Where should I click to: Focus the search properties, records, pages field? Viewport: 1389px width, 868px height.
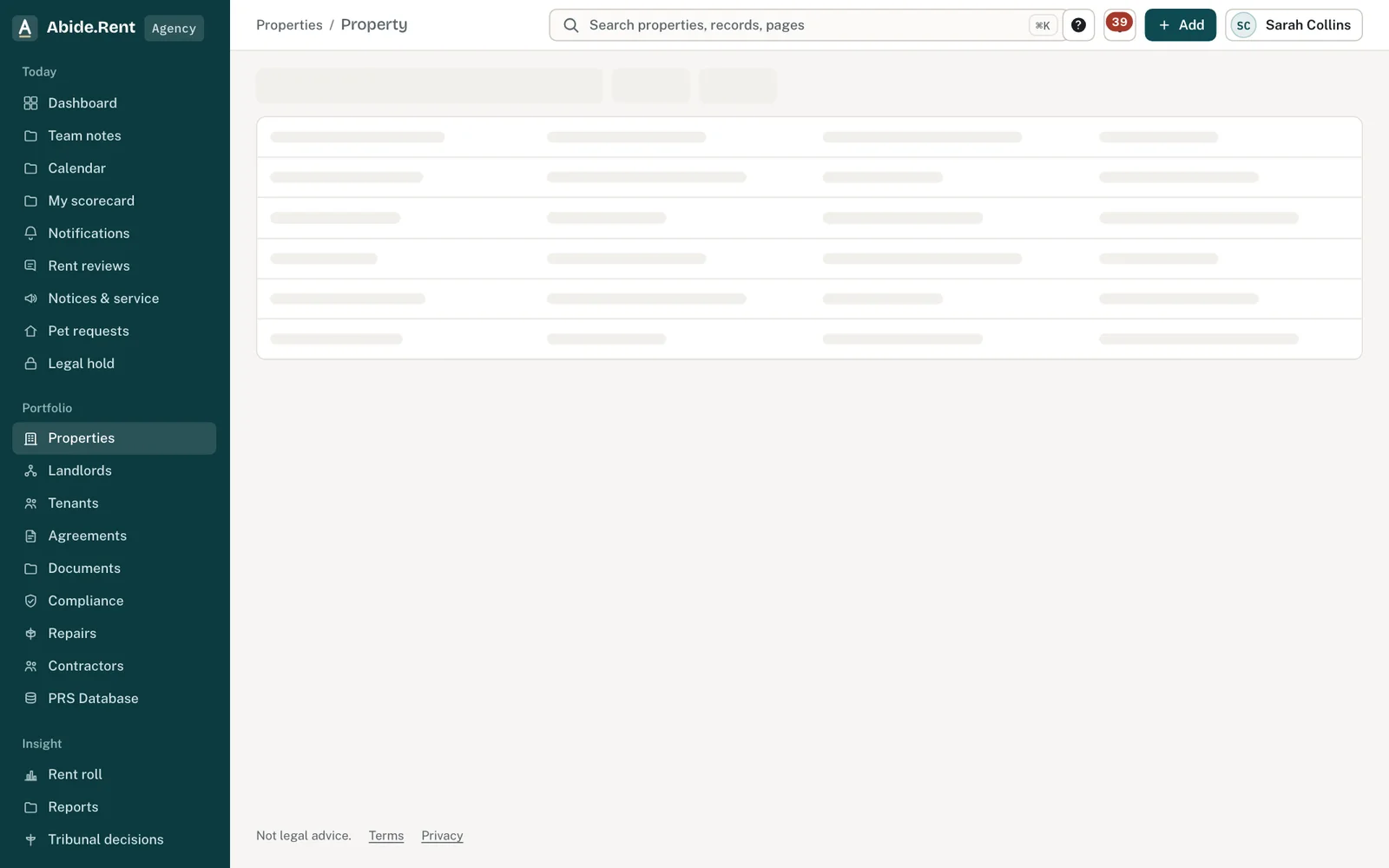(807, 25)
